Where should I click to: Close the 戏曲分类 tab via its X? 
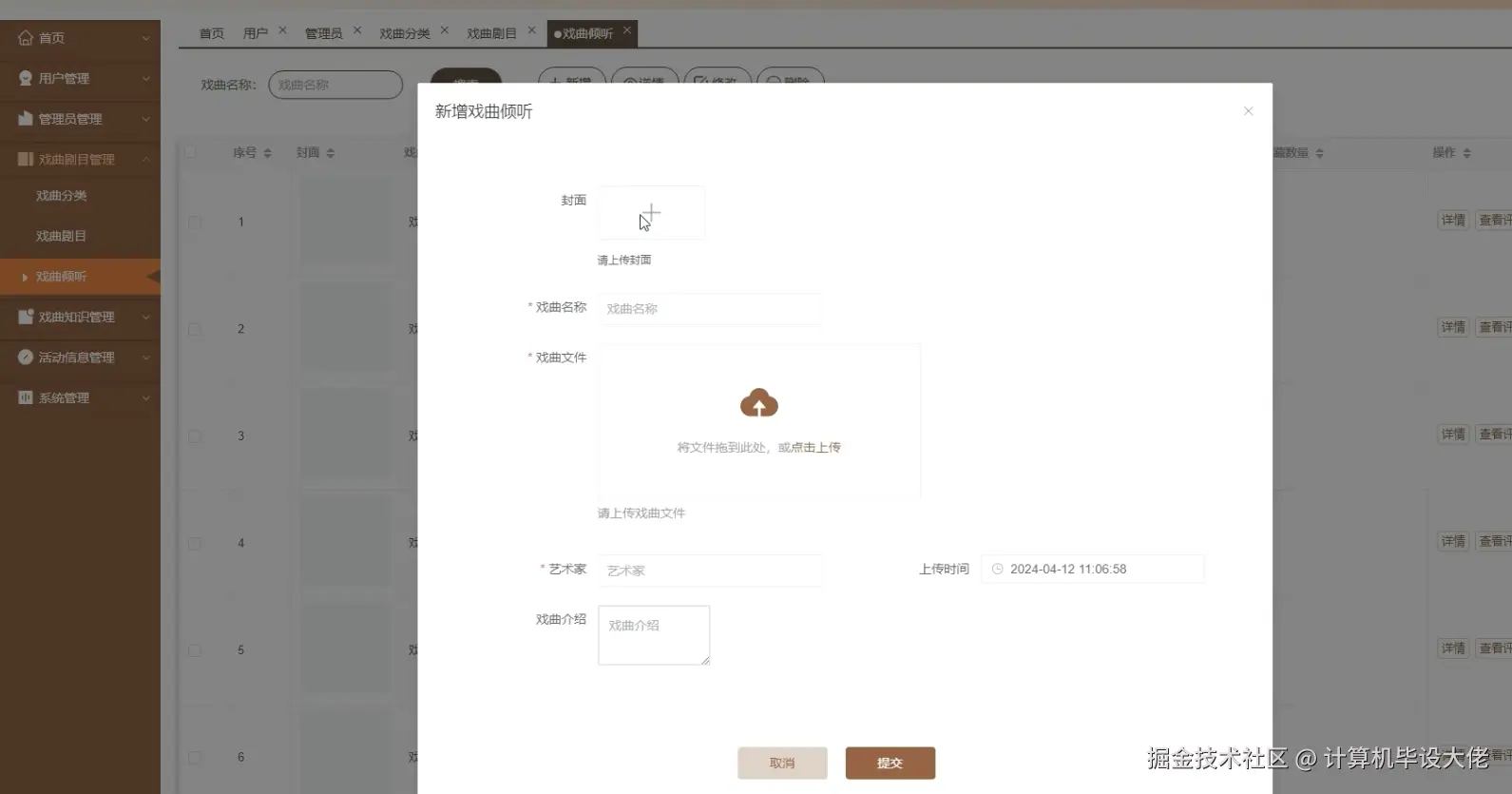click(444, 30)
